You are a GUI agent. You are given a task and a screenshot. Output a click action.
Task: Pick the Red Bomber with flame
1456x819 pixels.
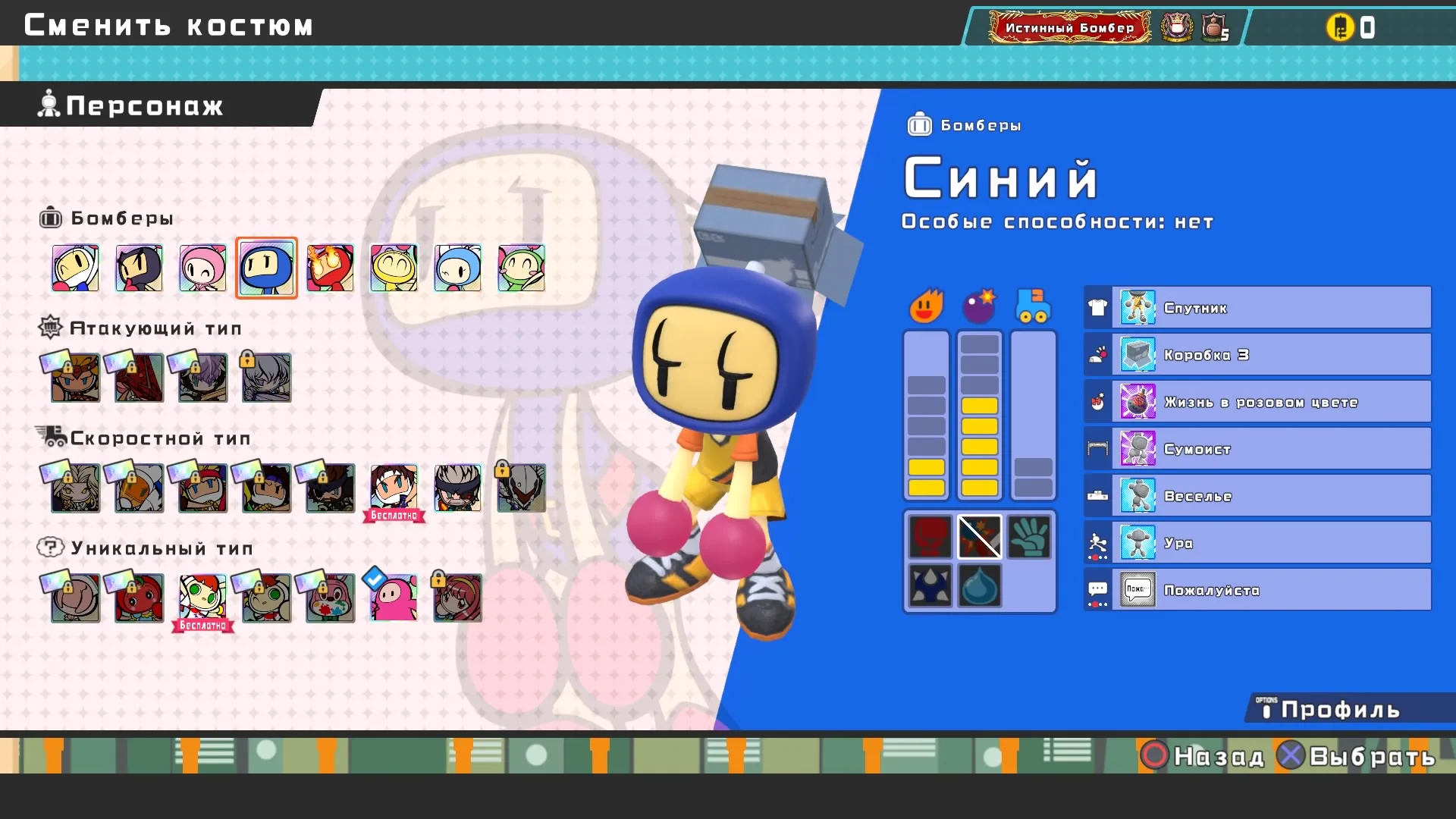click(x=330, y=268)
